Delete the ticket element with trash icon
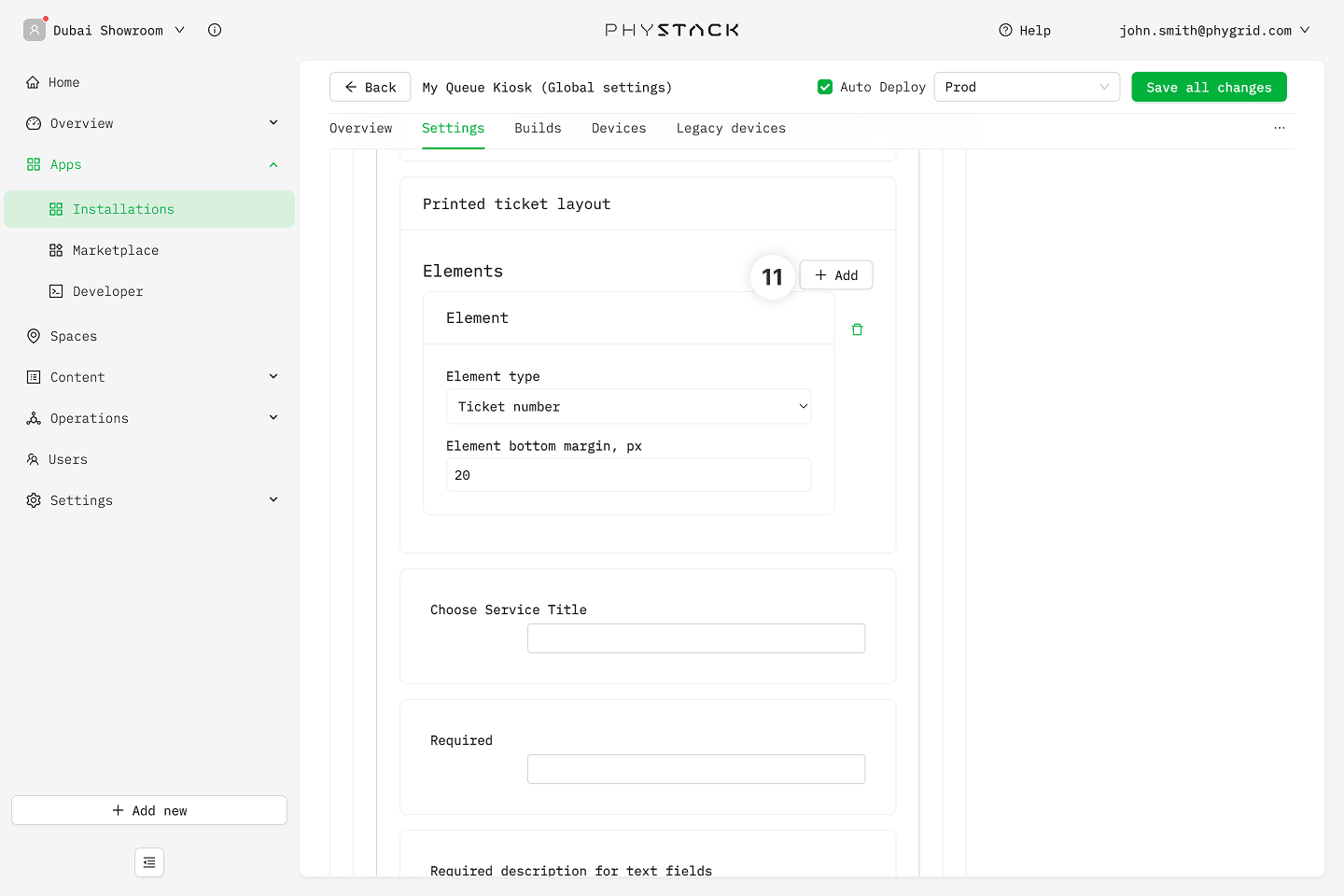Viewport: 1344px width, 896px height. point(857,329)
